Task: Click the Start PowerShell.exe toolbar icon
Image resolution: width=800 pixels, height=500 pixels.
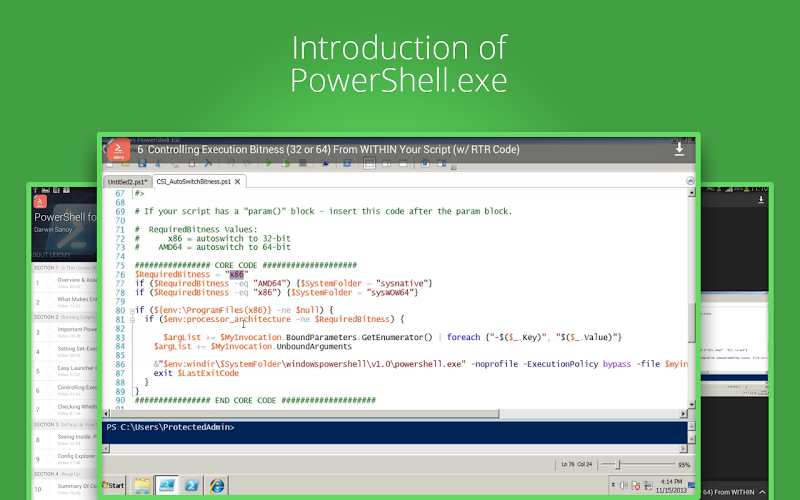Action: click(x=347, y=163)
